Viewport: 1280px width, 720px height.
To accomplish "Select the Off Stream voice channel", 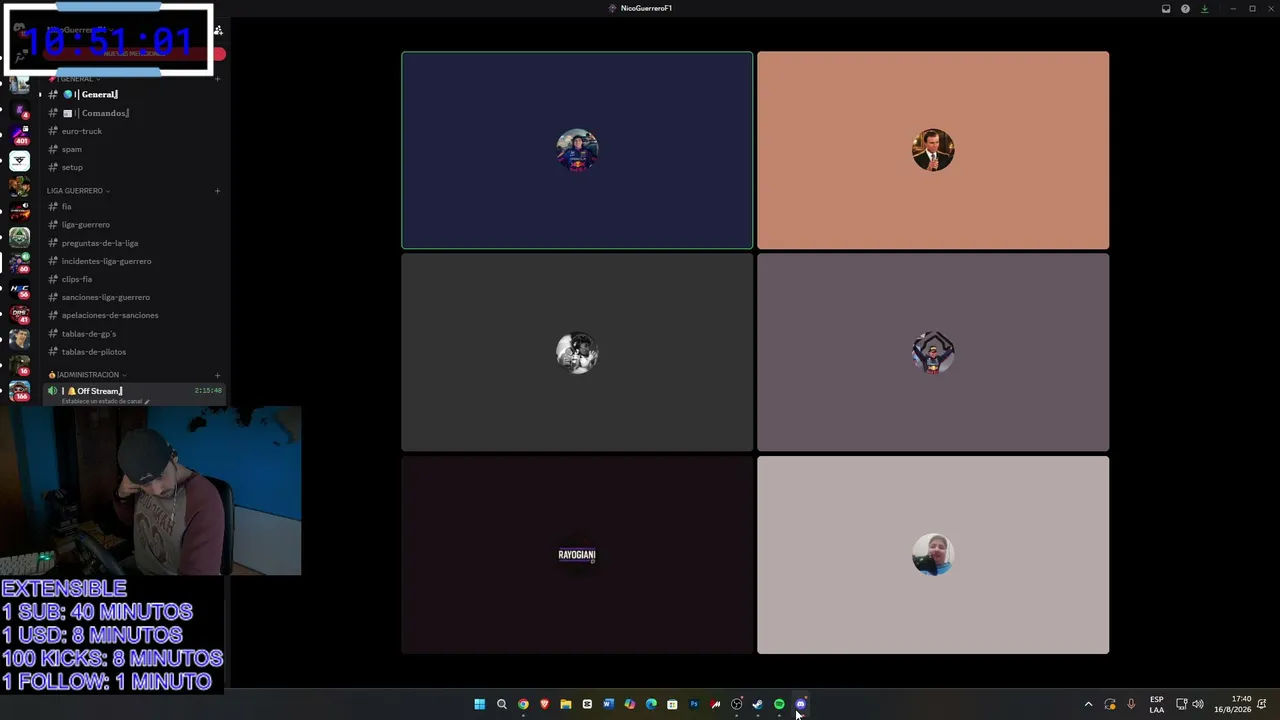I will click(x=135, y=391).
